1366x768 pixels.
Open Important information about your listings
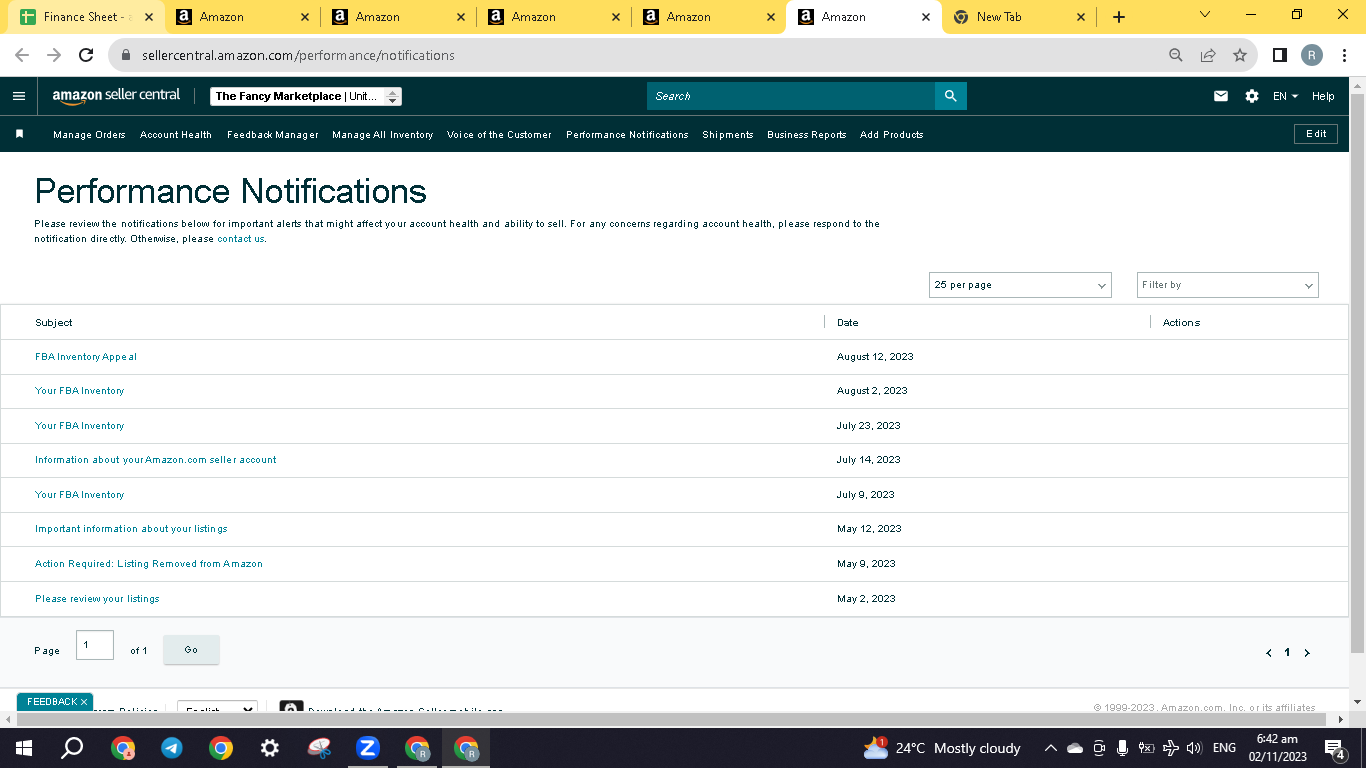131,529
